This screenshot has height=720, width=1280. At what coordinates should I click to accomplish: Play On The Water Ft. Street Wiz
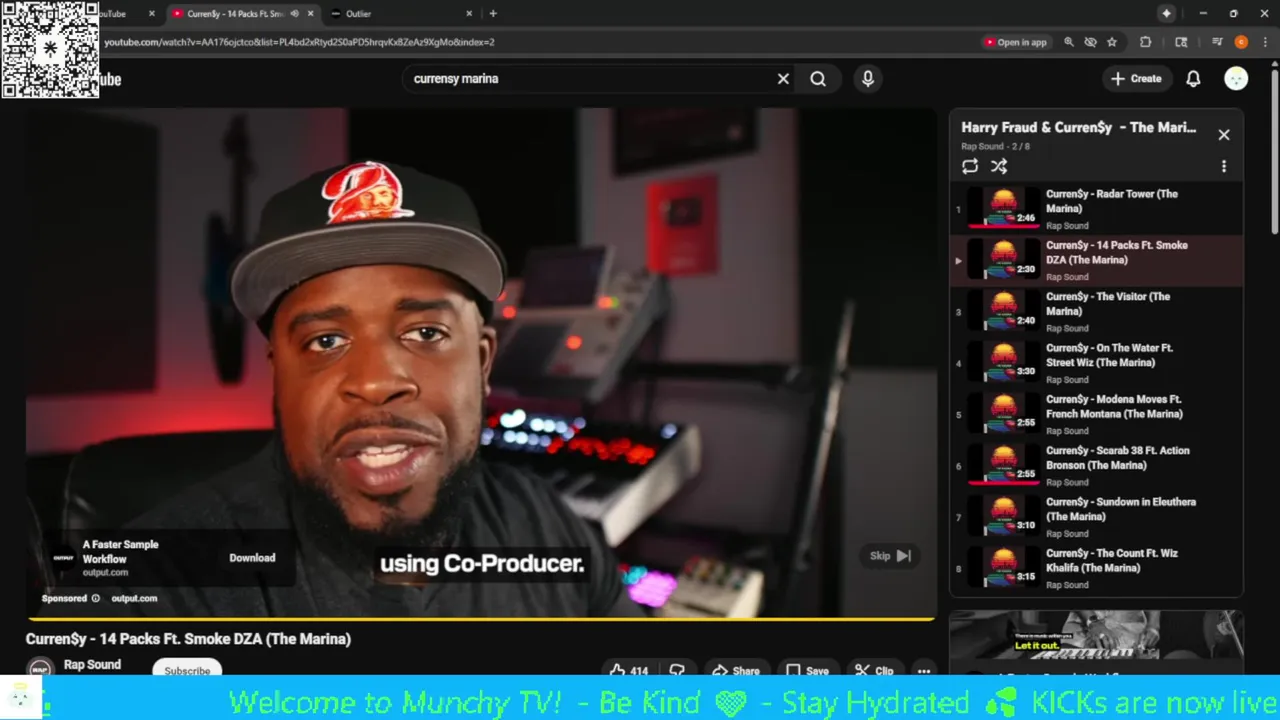tap(1096, 363)
